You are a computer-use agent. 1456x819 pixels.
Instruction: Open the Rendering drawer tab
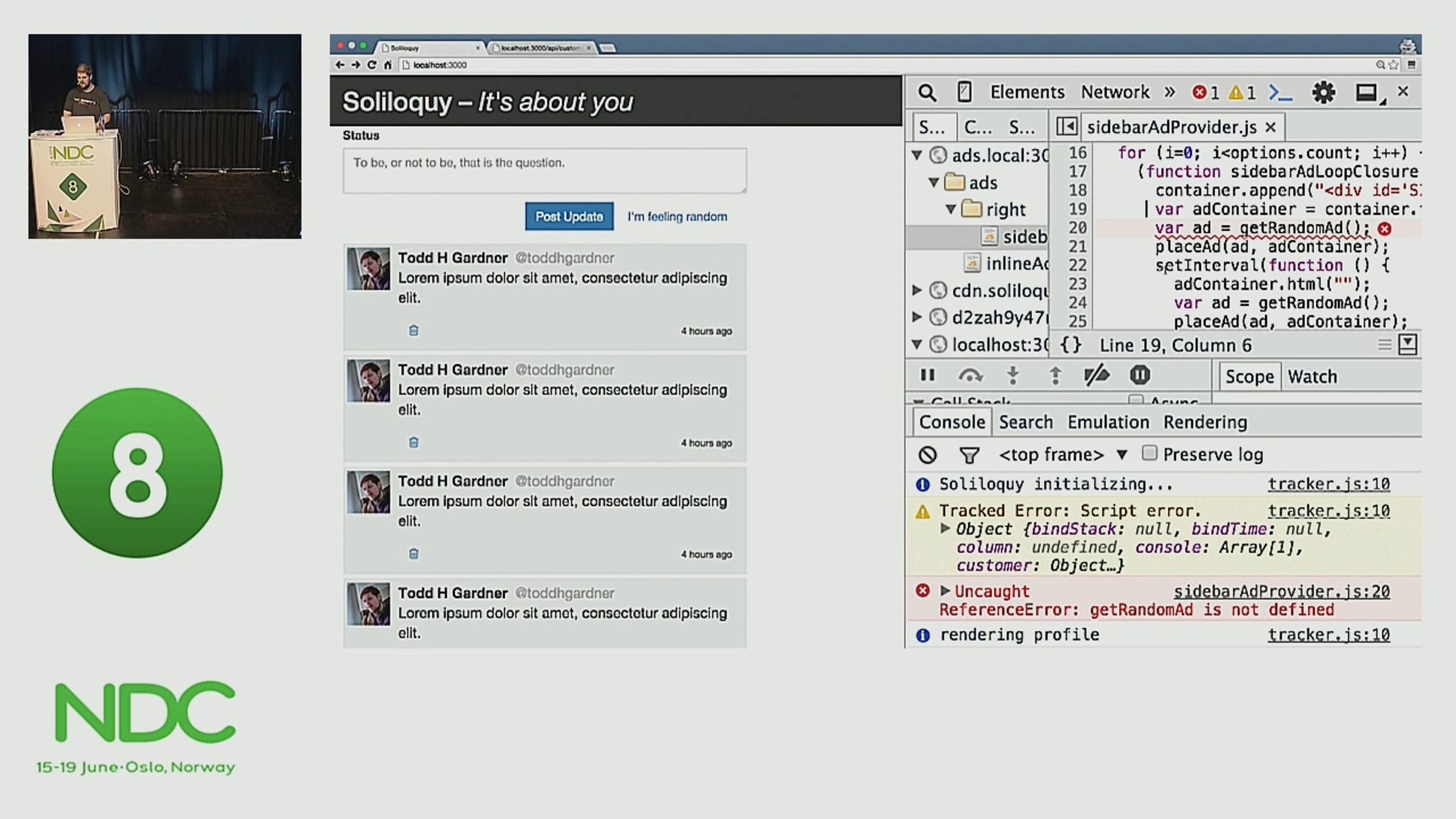coord(1205,422)
